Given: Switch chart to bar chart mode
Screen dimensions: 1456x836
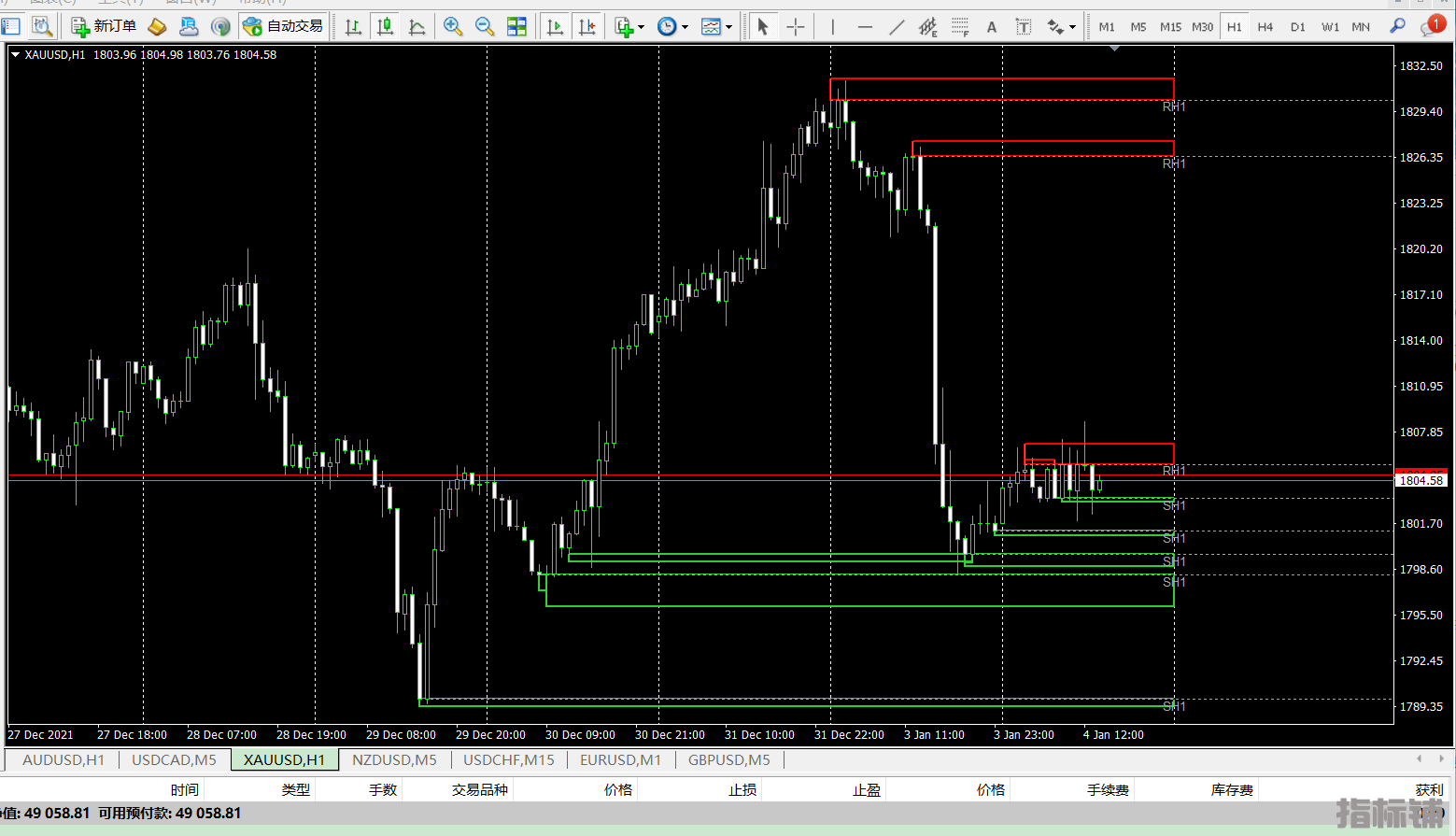Looking at the screenshot, I should tap(353, 26).
